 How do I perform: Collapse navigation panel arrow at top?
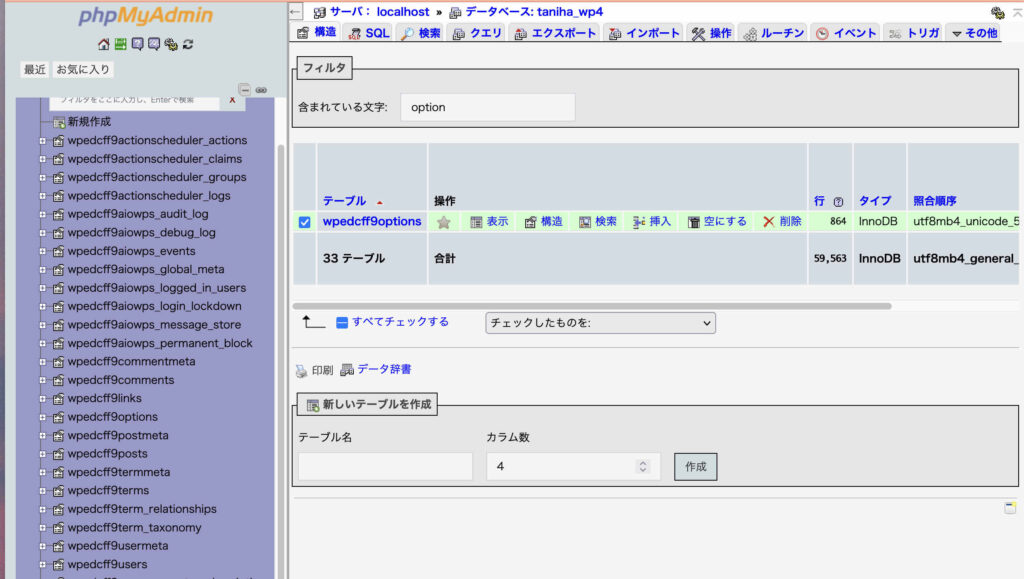(295, 12)
